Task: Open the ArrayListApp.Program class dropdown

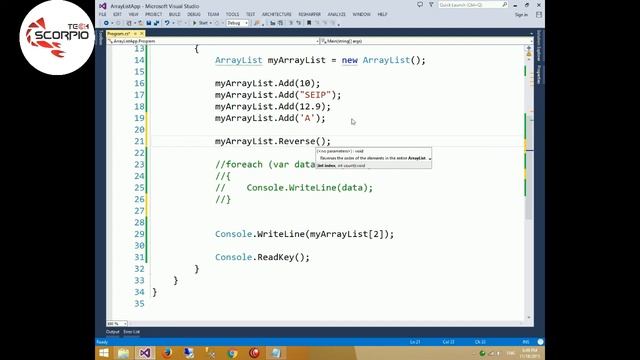Action: point(213,41)
